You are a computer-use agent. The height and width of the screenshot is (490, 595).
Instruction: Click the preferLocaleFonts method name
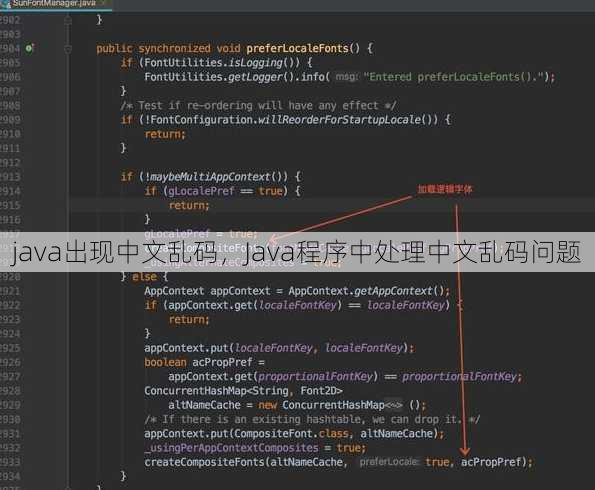pyautogui.click(x=297, y=49)
